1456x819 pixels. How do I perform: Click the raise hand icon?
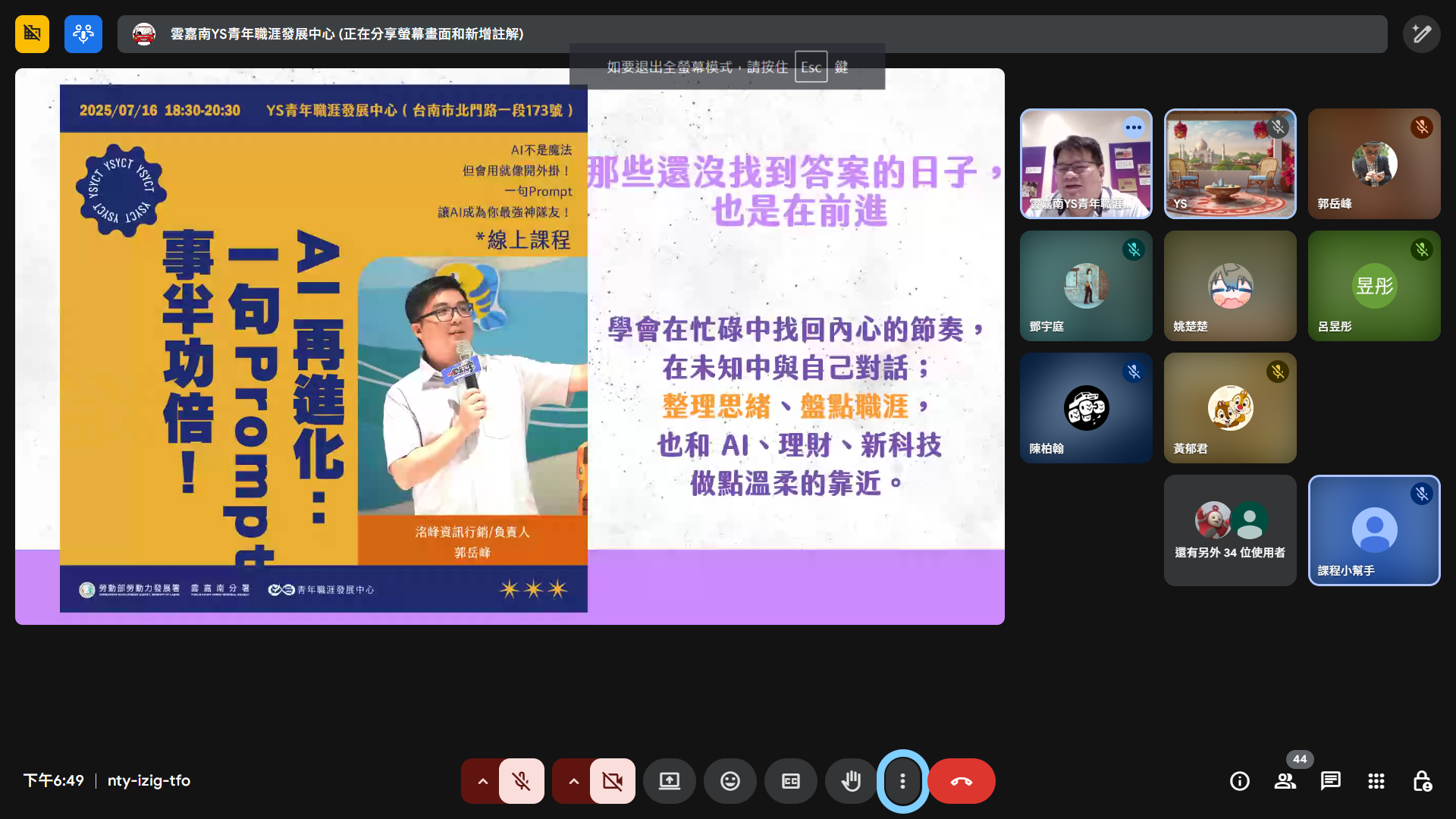click(851, 781)
